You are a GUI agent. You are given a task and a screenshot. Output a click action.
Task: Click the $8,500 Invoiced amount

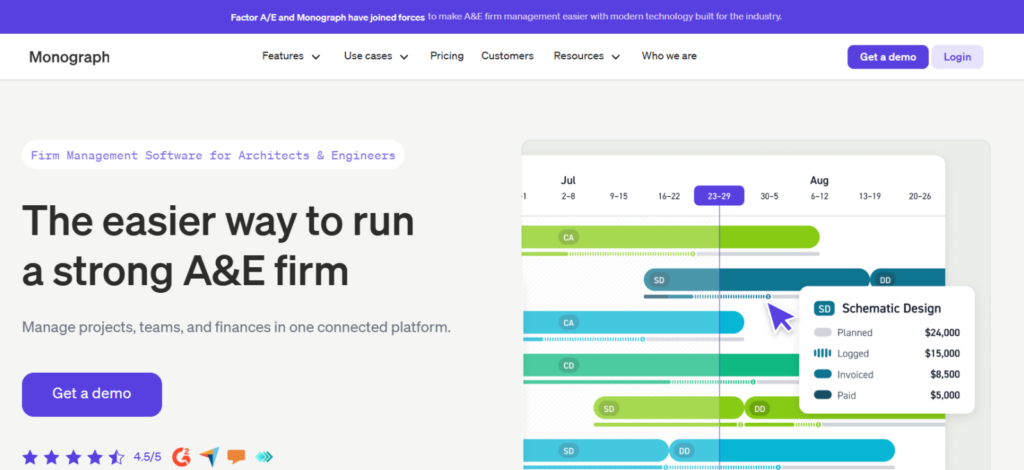click(945, 375)
